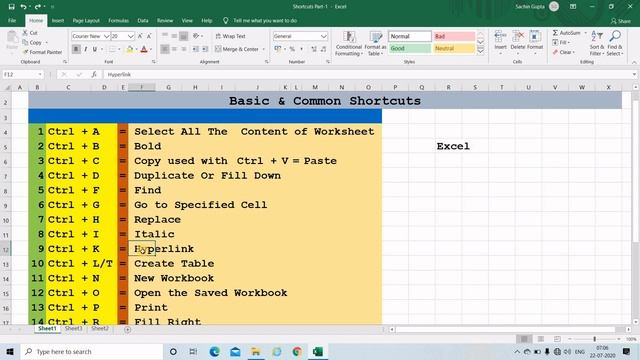640x360 pixels.
Task: Click Tell me what you want to do box
Action: click(265, 20)
